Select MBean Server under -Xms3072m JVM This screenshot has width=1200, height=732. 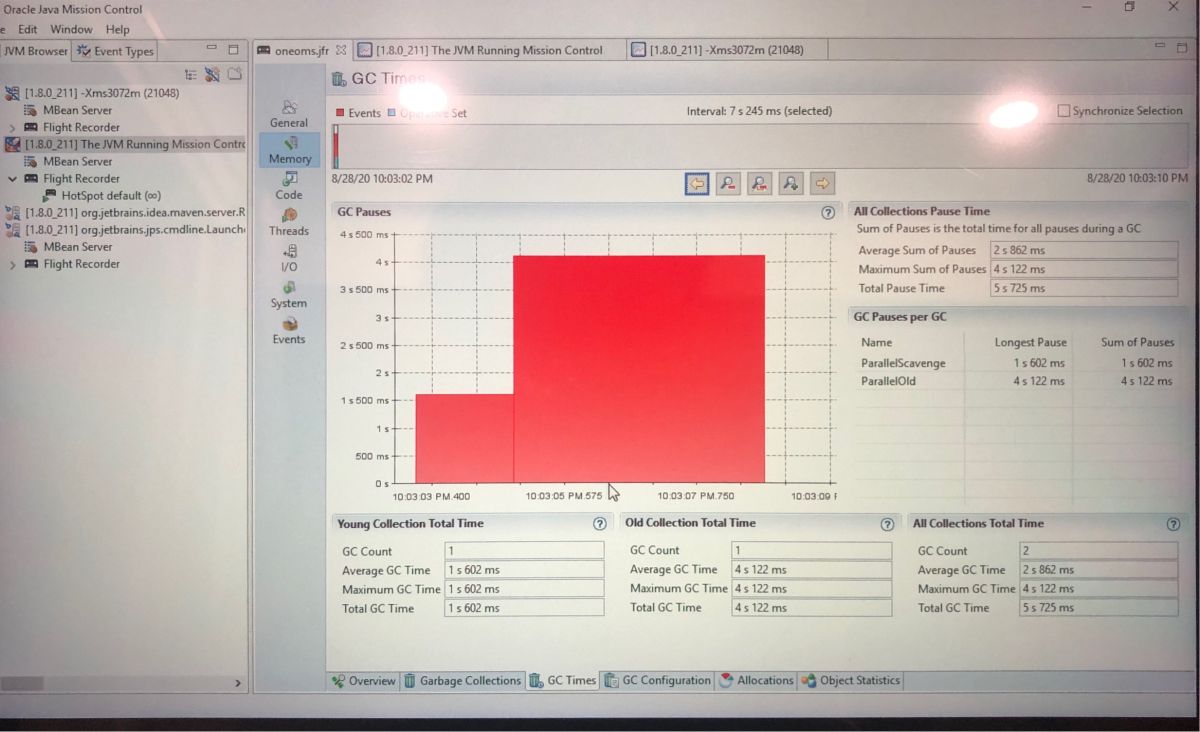point(68,110)
